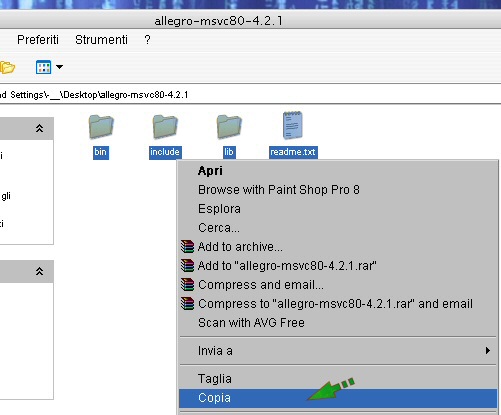
Task: Select the include folder icon
Action: 165,126
